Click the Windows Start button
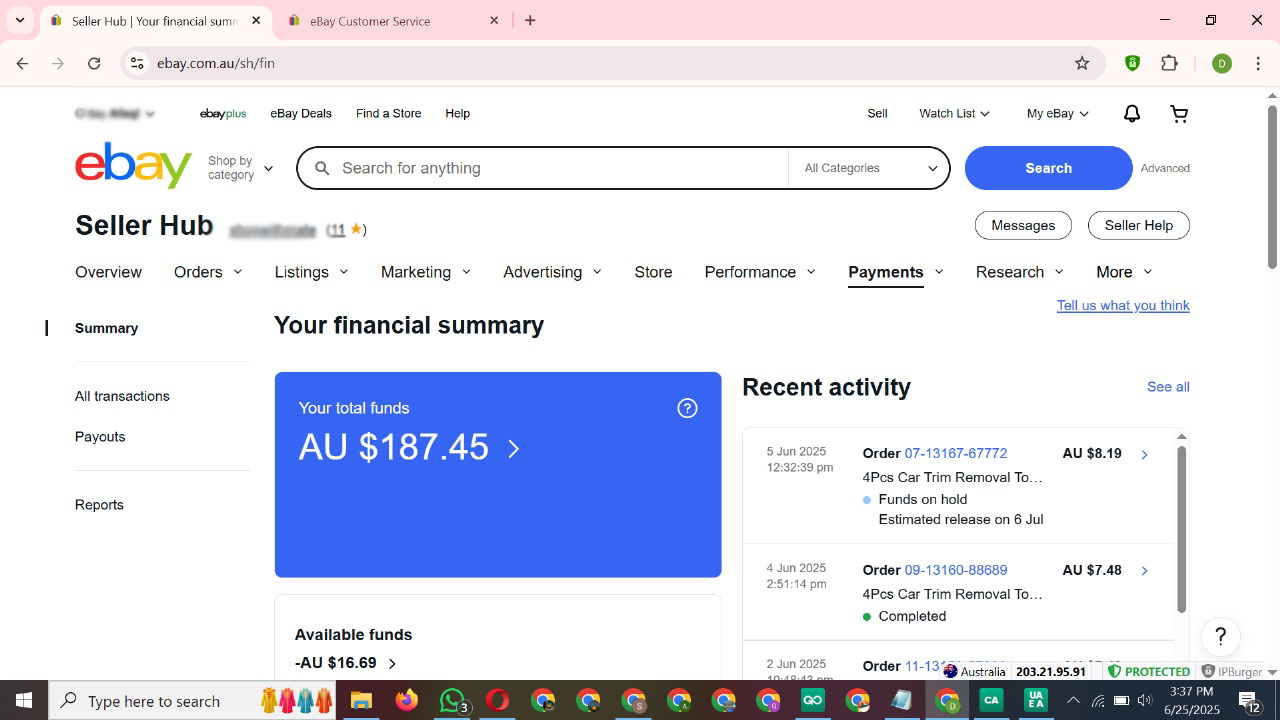The height and width of the screenshot is (720, 1280). (x=23, y=701)
